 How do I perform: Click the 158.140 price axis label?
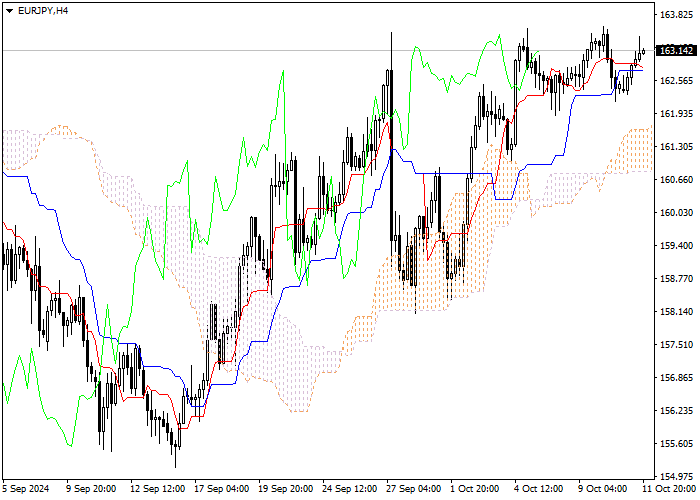676,312
